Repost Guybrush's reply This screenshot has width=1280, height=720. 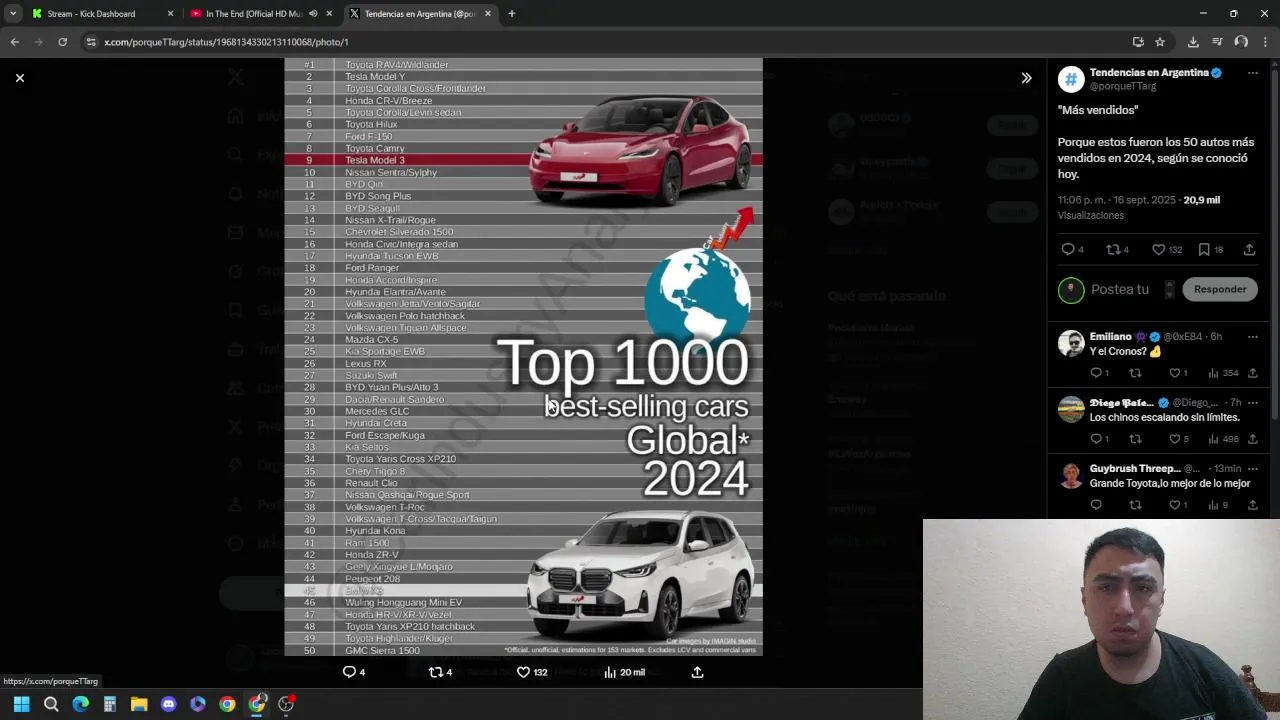coord(1135,505)
